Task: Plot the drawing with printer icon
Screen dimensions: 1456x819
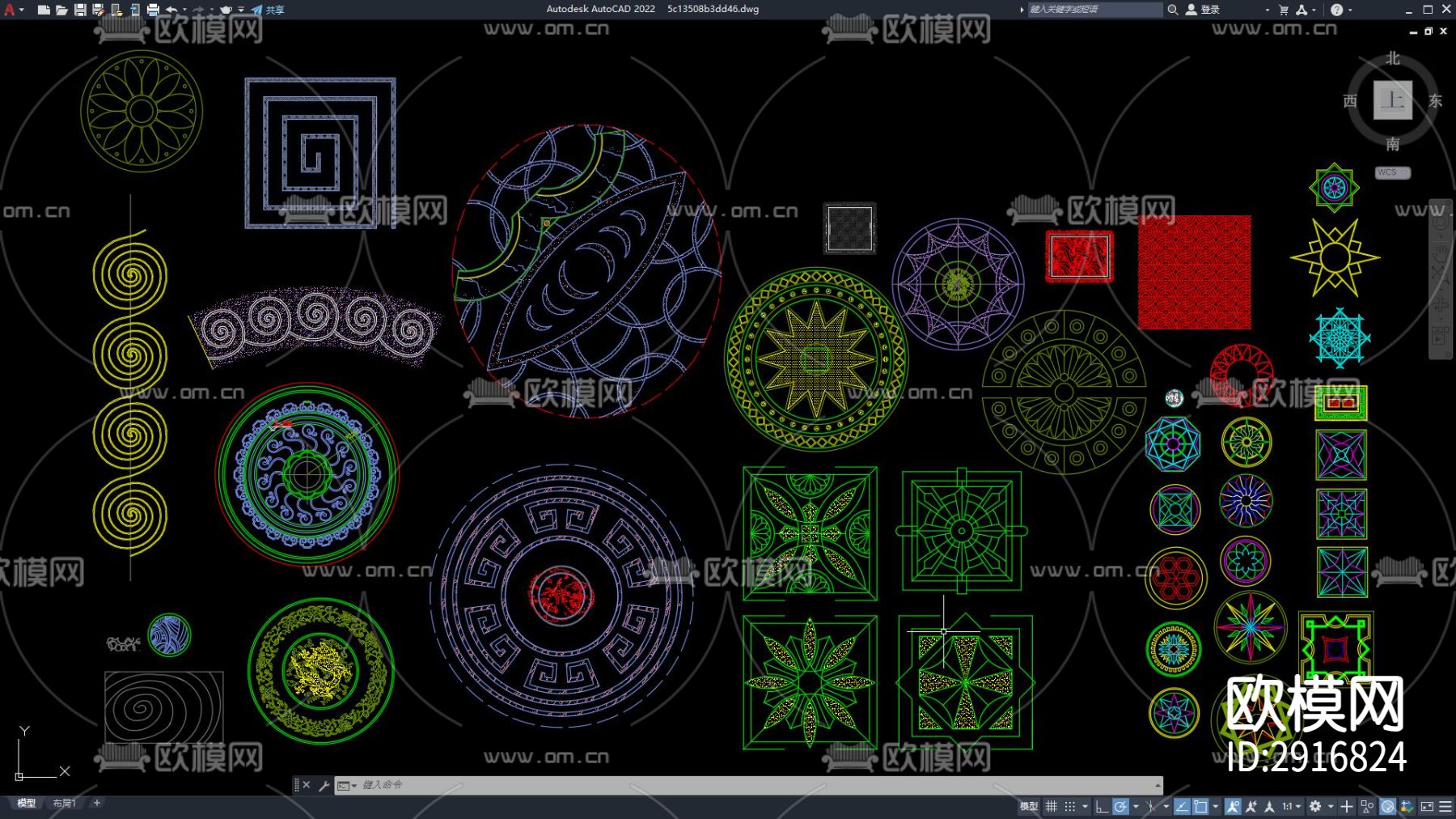Action: tap(153, 10)
